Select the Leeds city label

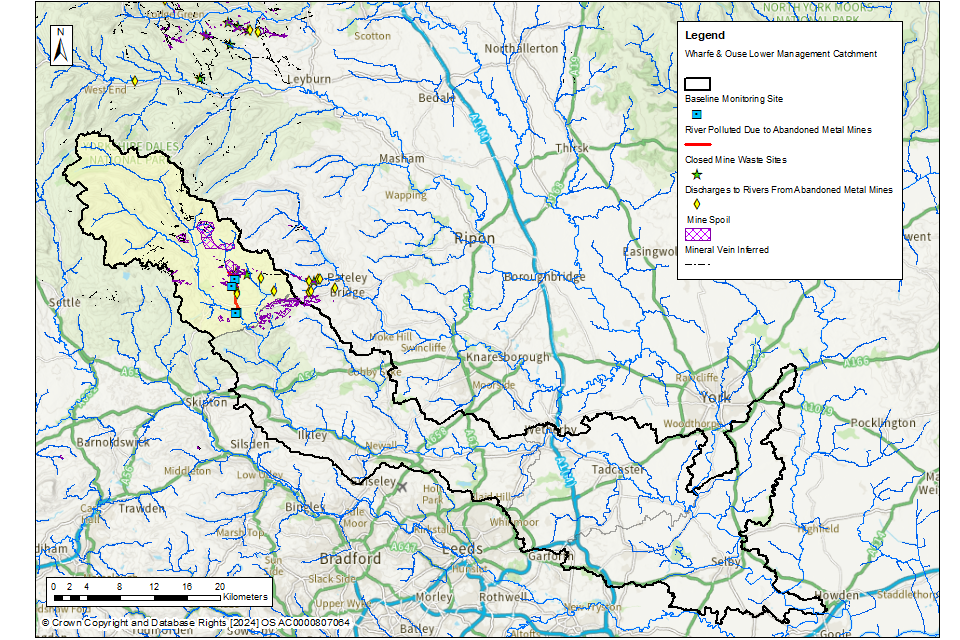coord(462,549)
